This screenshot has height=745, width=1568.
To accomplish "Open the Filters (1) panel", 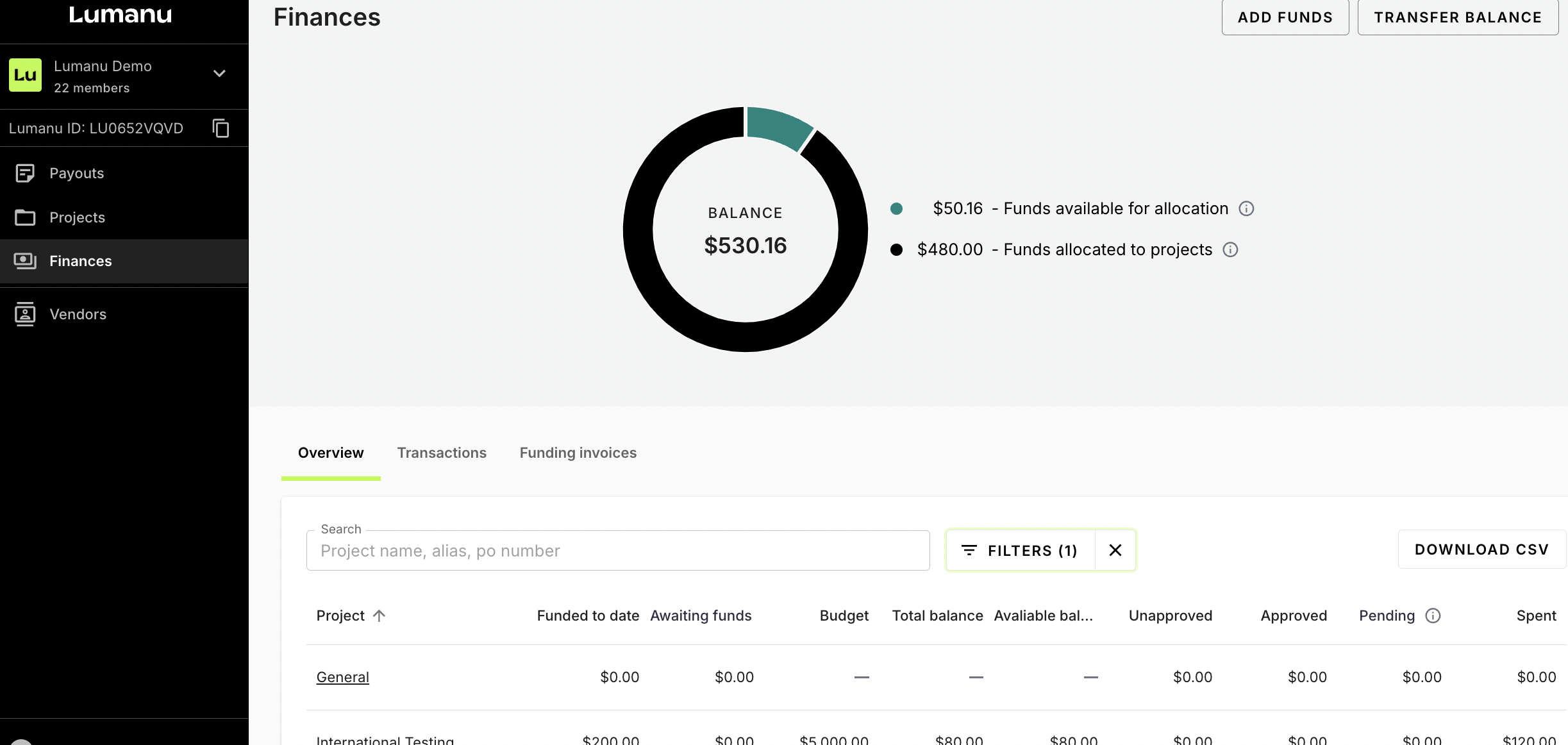I will click(x=1020, y=550).
